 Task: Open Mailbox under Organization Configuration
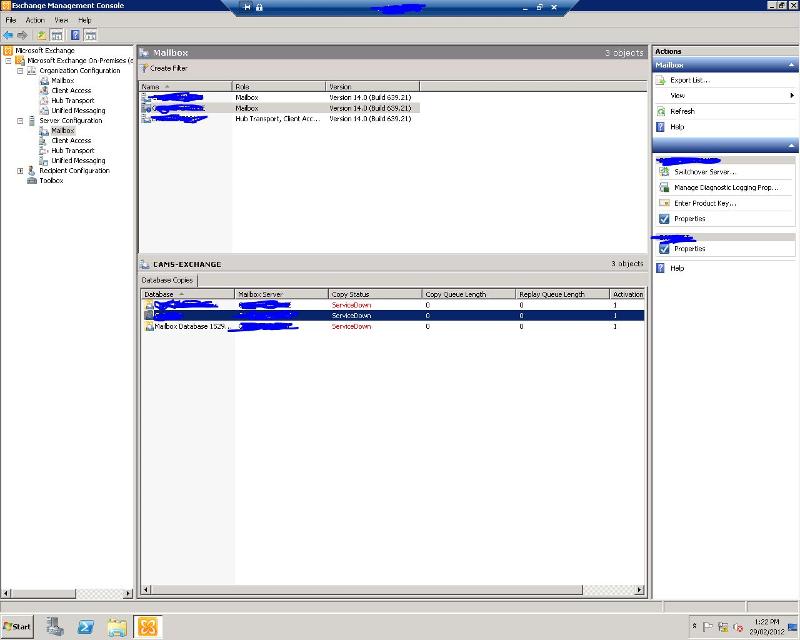point(63,81)
